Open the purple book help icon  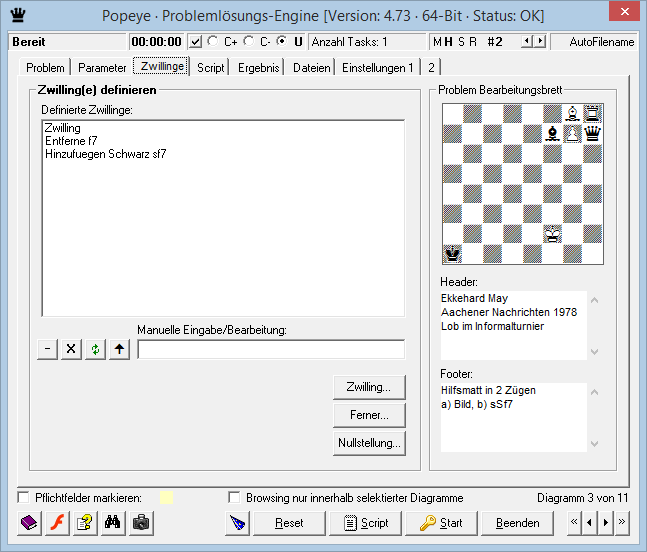[29, 523]
